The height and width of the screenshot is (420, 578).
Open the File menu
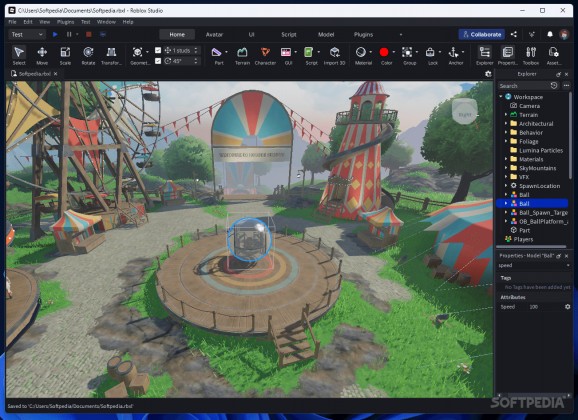[x=12, y=22]
